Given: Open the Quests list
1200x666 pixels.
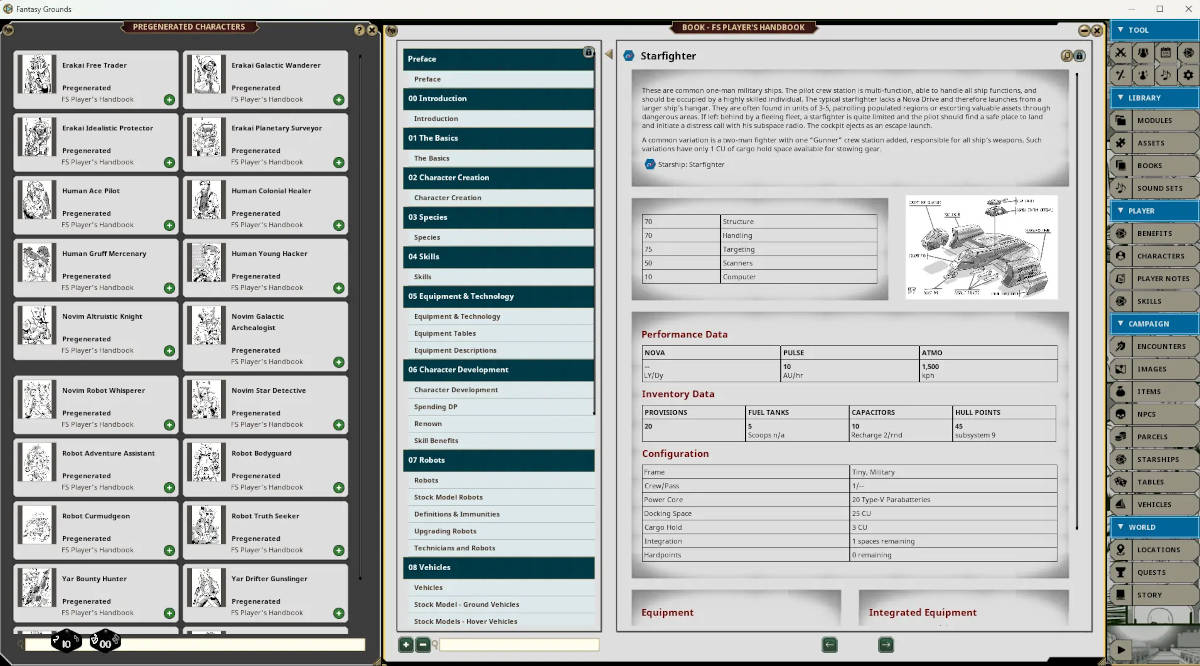Looking at the screenshot, I should (1154, 573).
